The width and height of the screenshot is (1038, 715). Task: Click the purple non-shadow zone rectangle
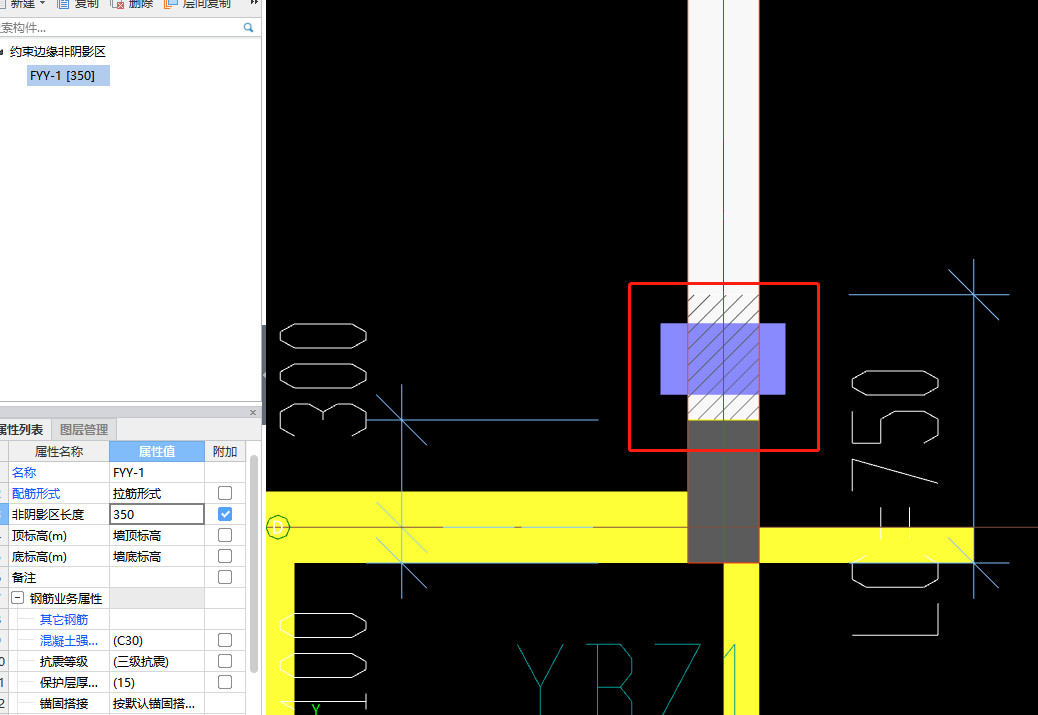(x=723, y=359)
